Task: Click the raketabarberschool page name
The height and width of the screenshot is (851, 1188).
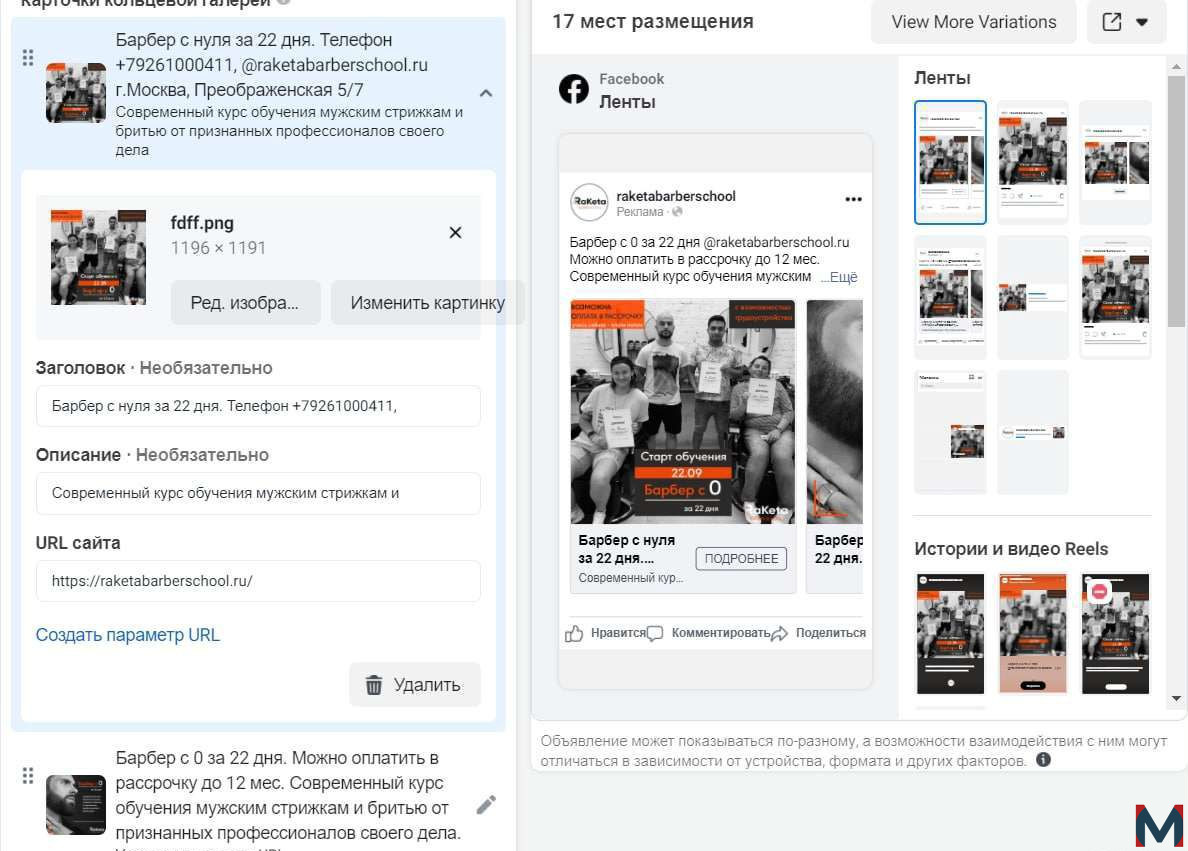Action: pos(676,196)
